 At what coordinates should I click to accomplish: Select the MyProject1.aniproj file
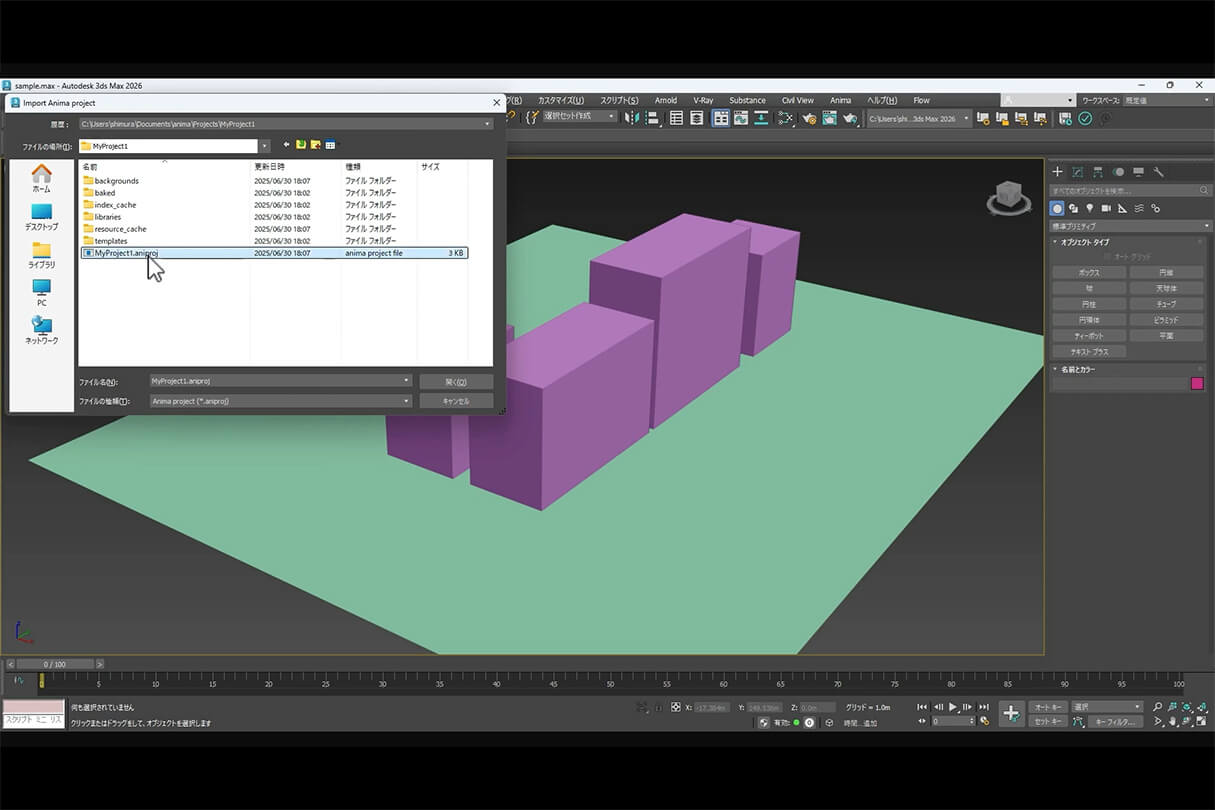click(x=125, y=253)
